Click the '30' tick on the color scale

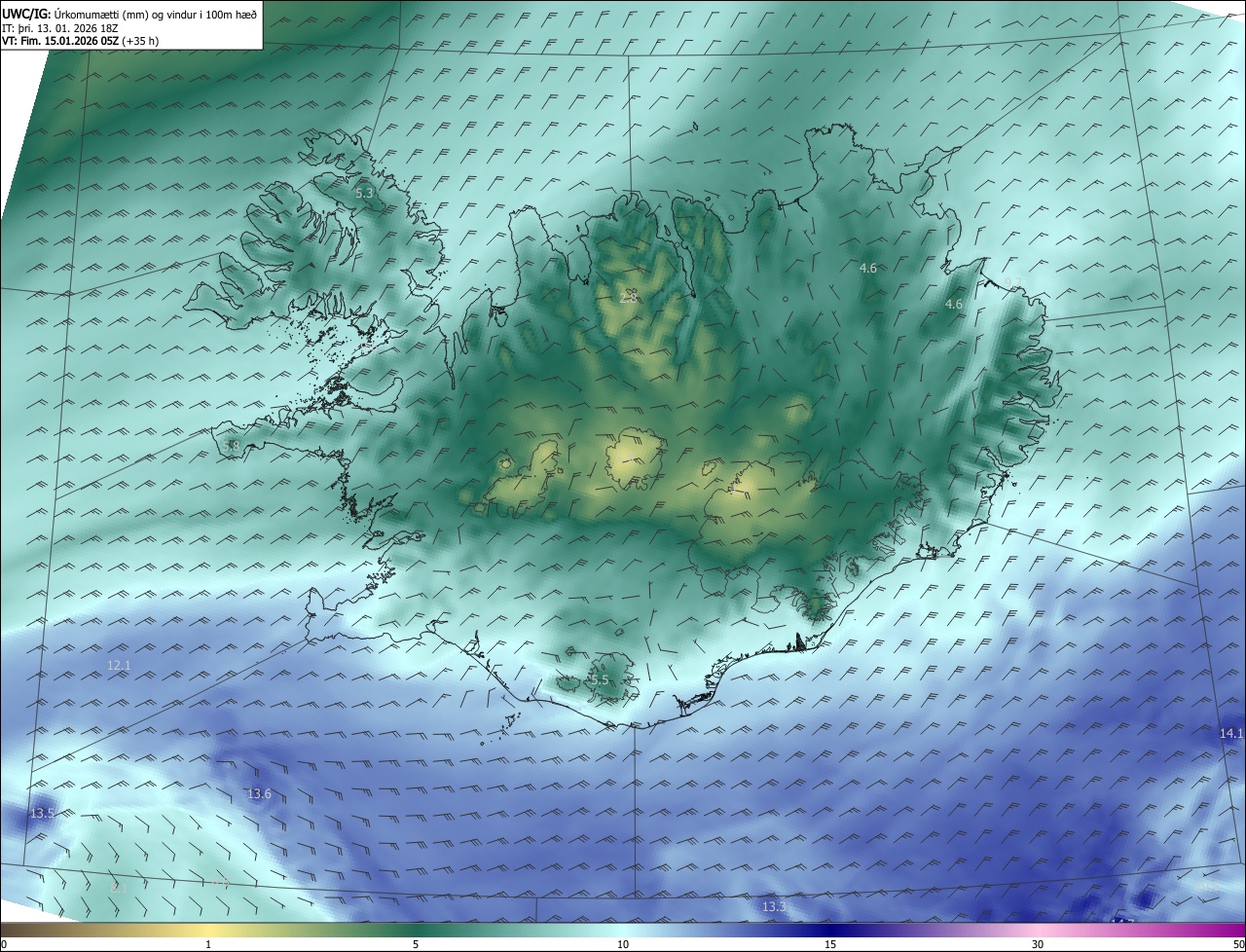coord(1038,944)
